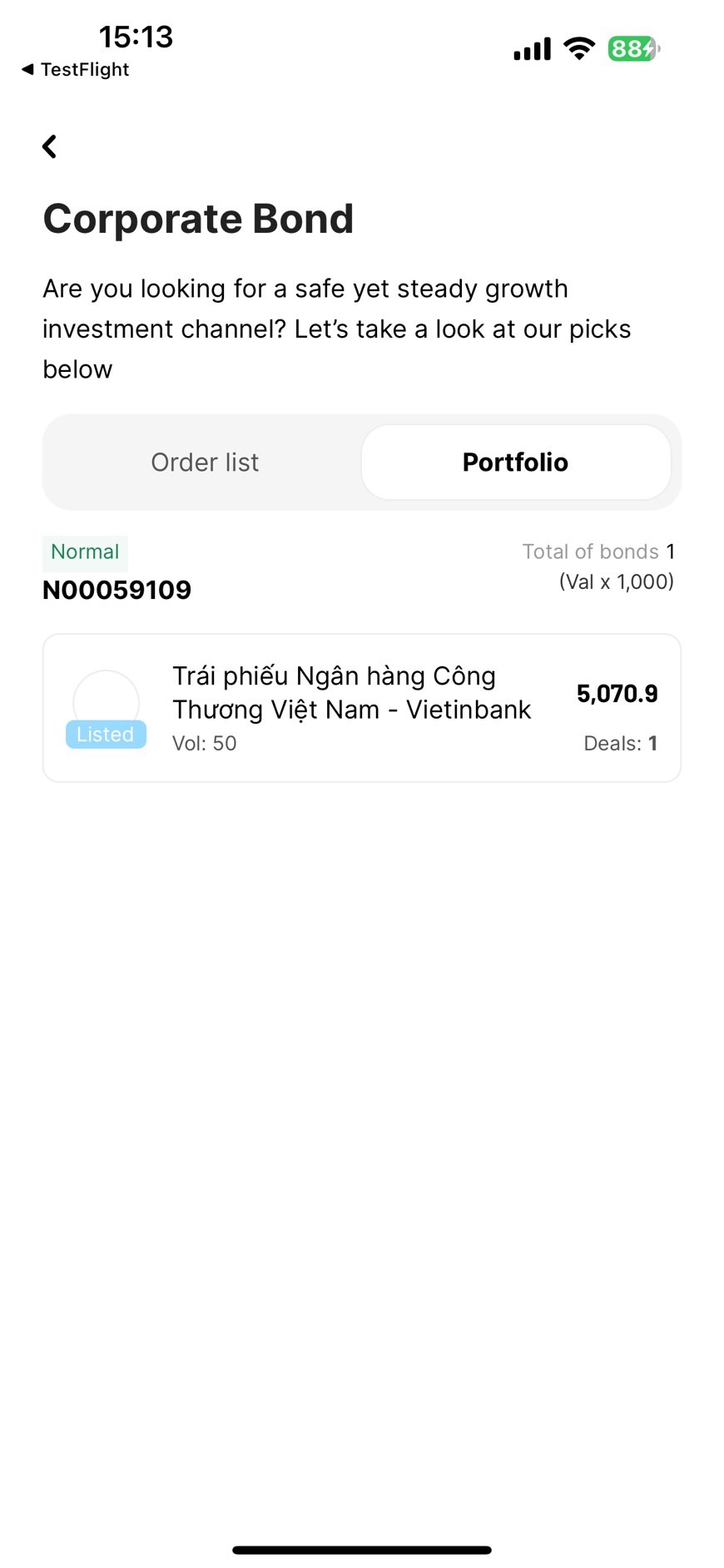Tap the TestFlight back triangle icon
Screen dimensions: 724x1568
(x=27, y=70)
